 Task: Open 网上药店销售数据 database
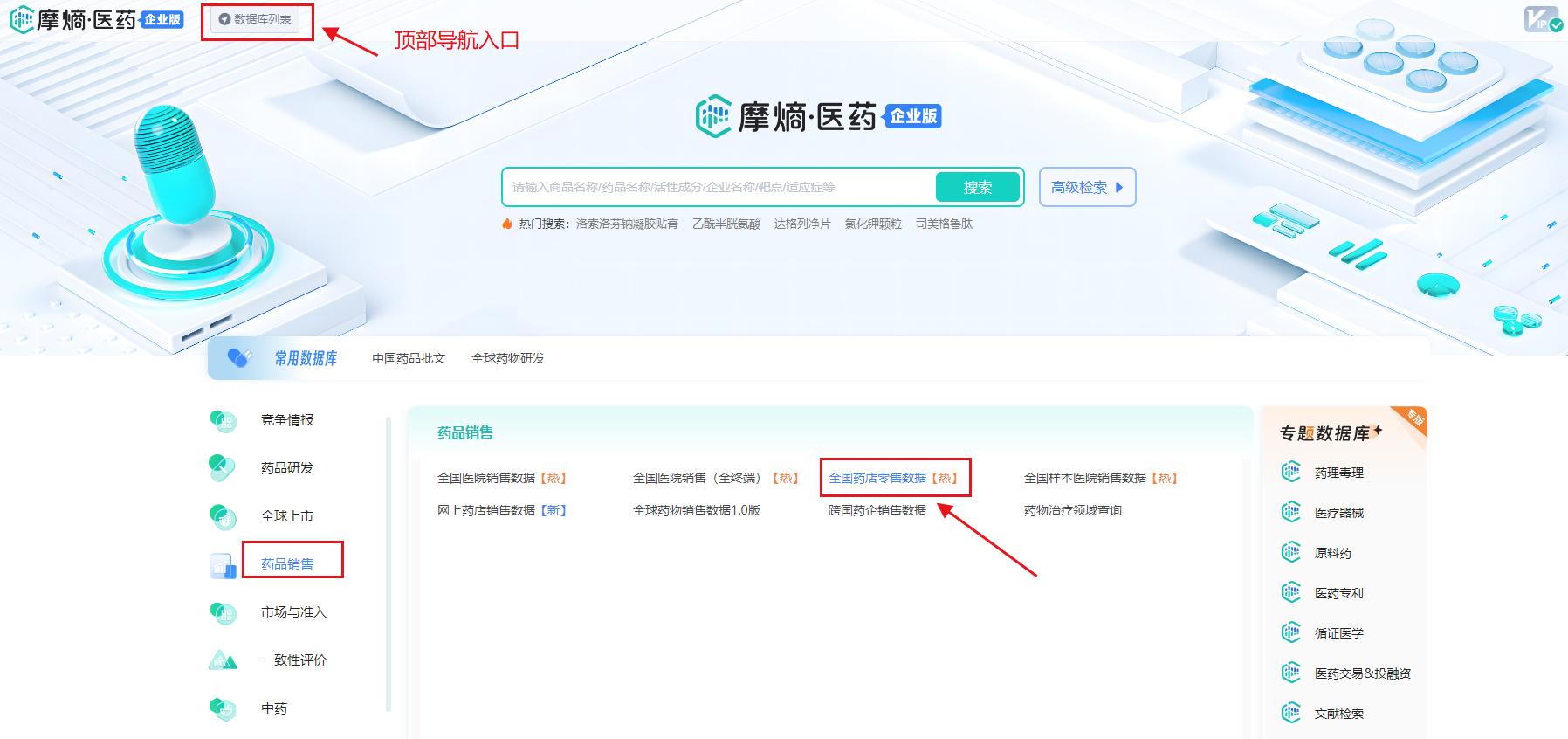pyautogui.click(x=502, y=510)
